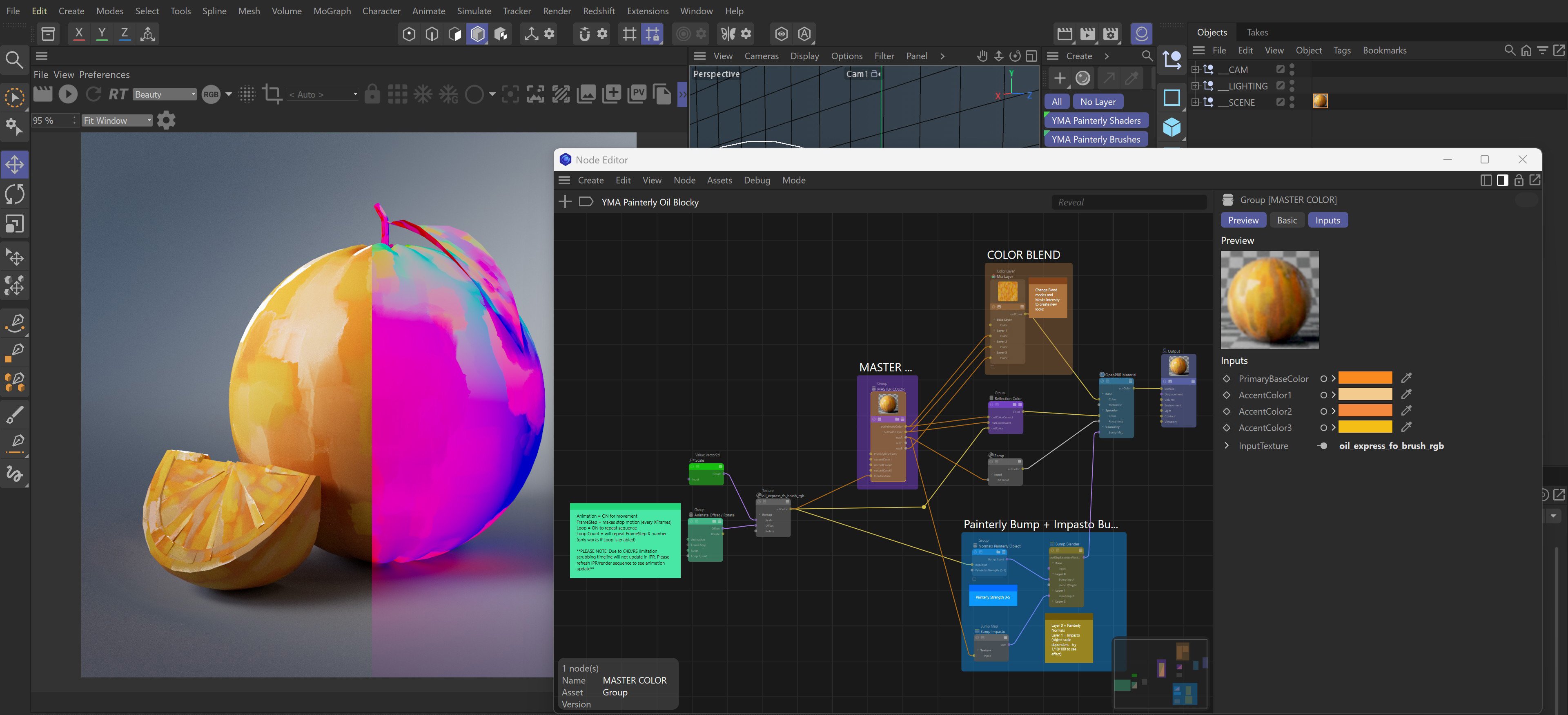This screenshot has height=715, width=1568.
Task: Click the AccentColor3 yellow color swatch
Action: click(1365, 427)
